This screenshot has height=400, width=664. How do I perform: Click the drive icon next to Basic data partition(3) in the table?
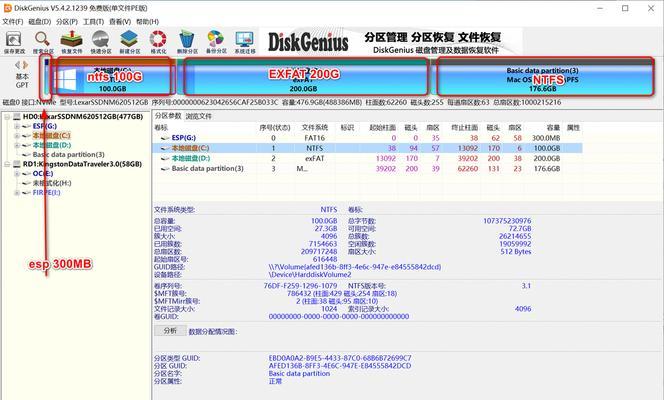(x=165, y=168)
